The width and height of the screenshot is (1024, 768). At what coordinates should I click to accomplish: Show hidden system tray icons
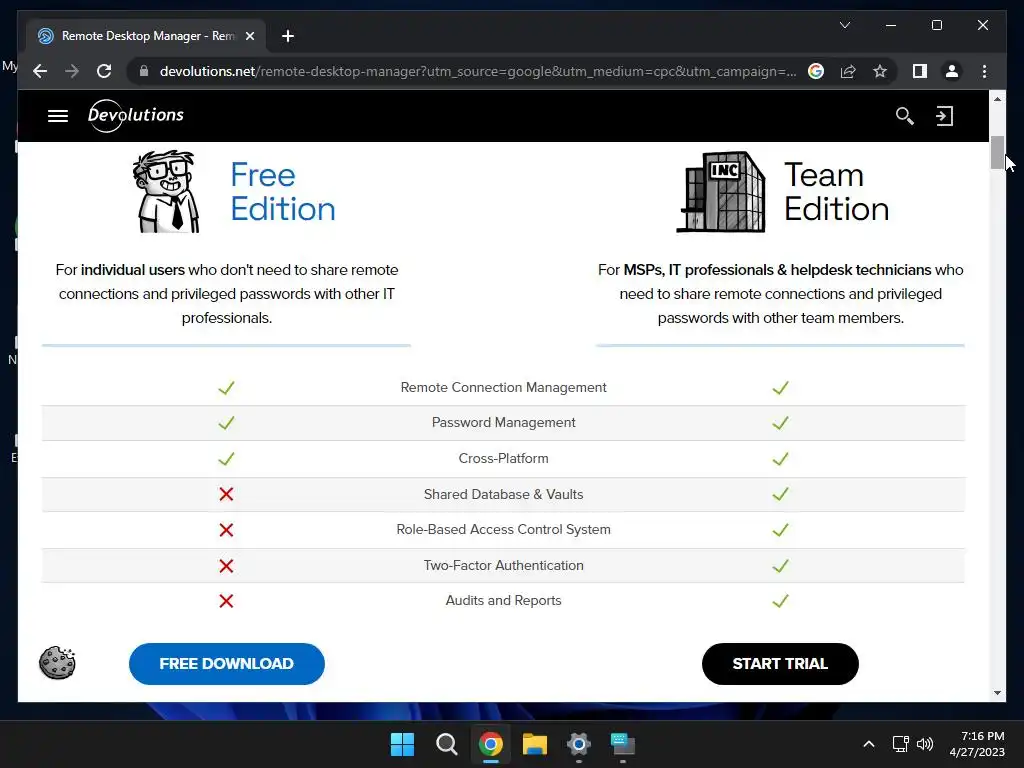coord(869,744)
